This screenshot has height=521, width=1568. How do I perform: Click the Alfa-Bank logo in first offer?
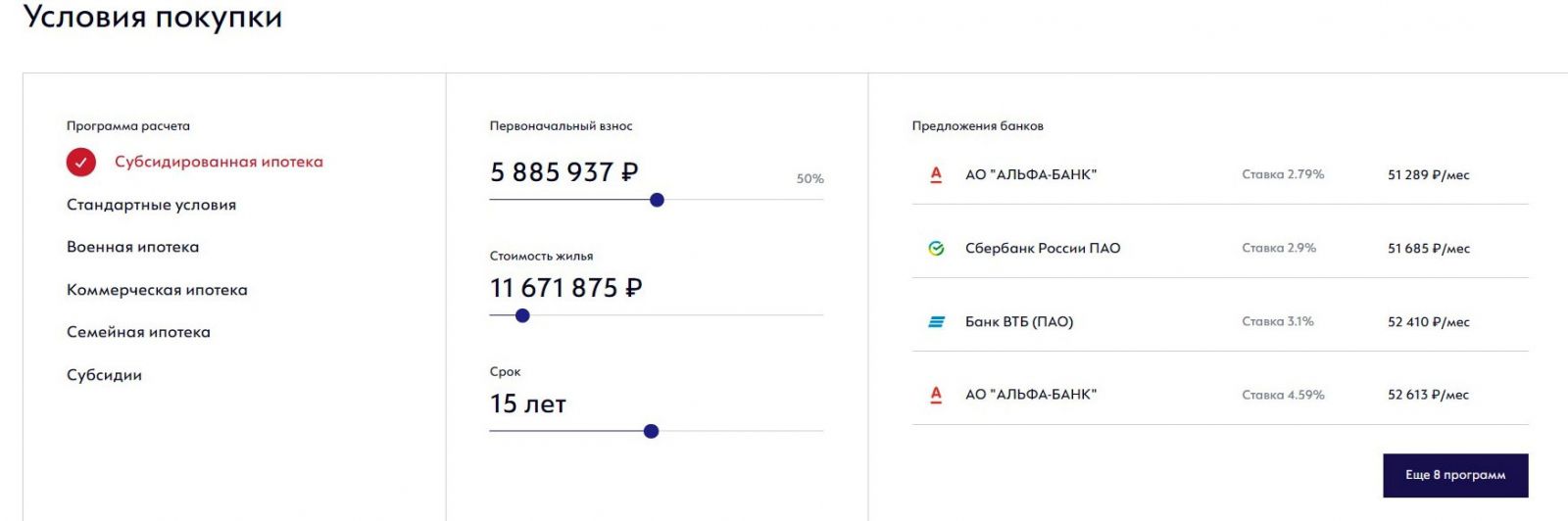pyautogui.click(x=936, y=175)
